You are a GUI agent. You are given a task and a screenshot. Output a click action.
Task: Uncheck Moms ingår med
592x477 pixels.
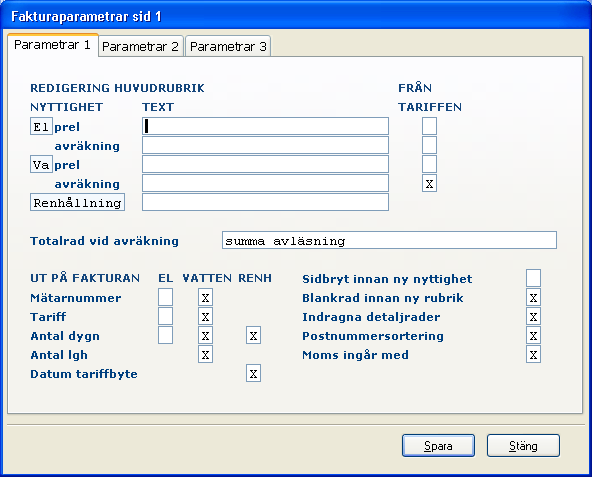pyautogui.click(x=533, y=354)
